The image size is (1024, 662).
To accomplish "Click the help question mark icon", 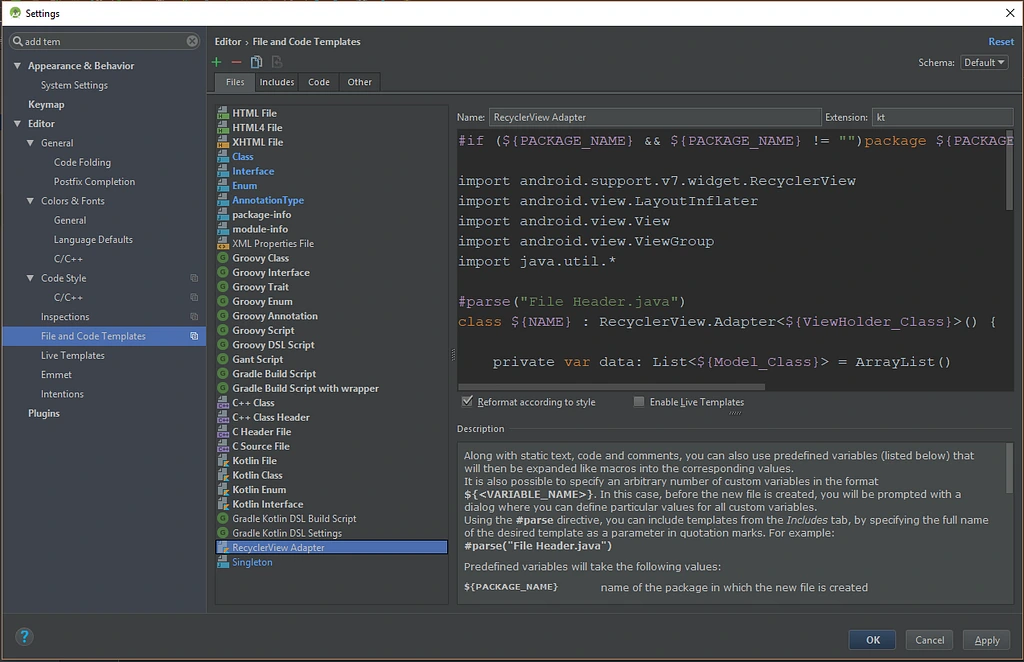I will click(x=24, y=637).
